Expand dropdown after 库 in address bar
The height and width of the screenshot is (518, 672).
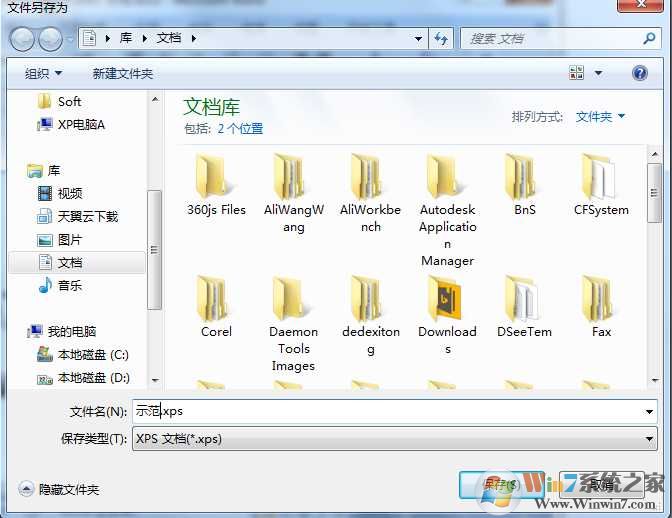click(145, 39)
